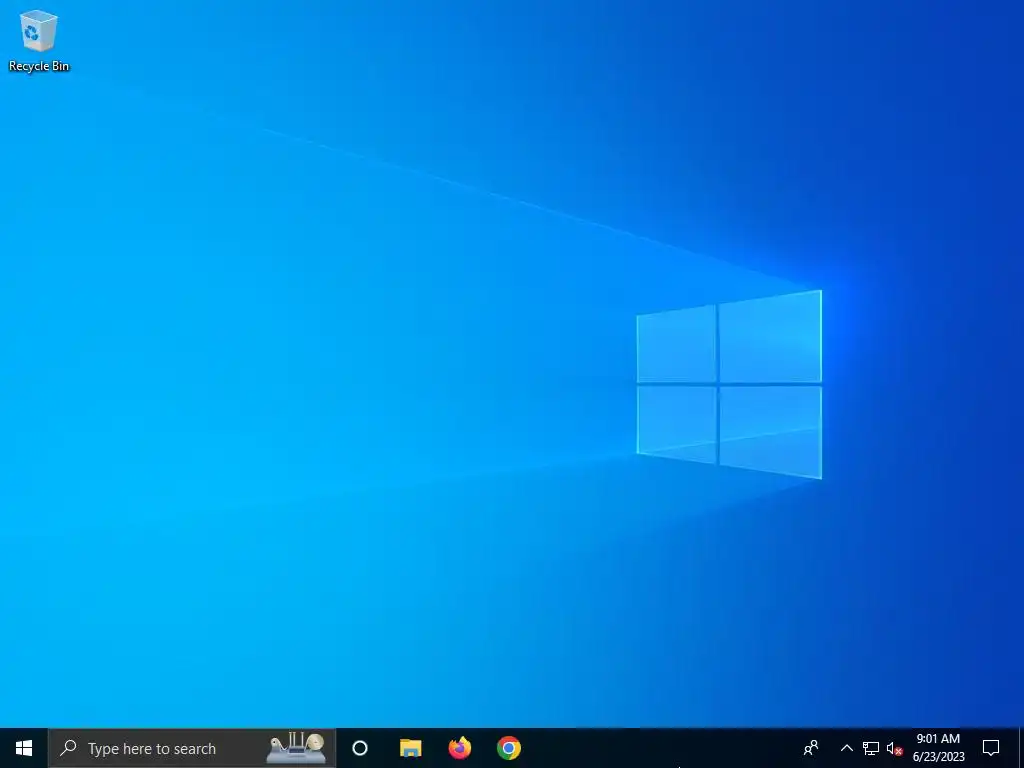Open the Cortana circle icon
The height and width of the screenshot is (768, 1024).
(x=360, y=748)
